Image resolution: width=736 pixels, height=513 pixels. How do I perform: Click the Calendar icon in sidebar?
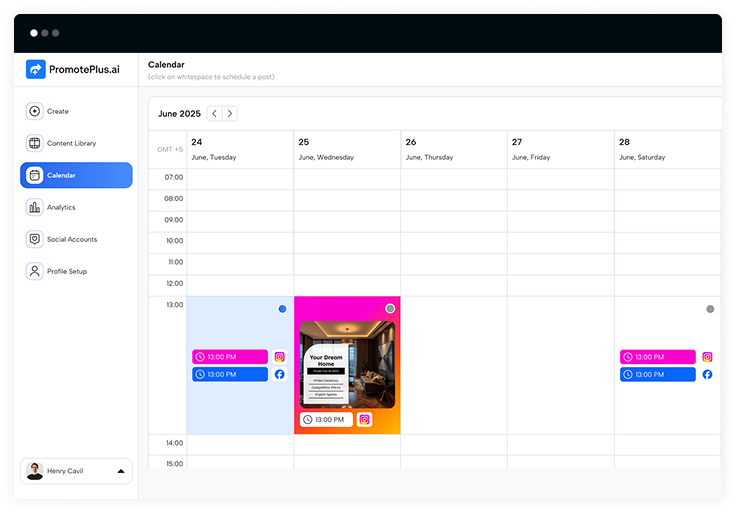[x=35, y=175]
